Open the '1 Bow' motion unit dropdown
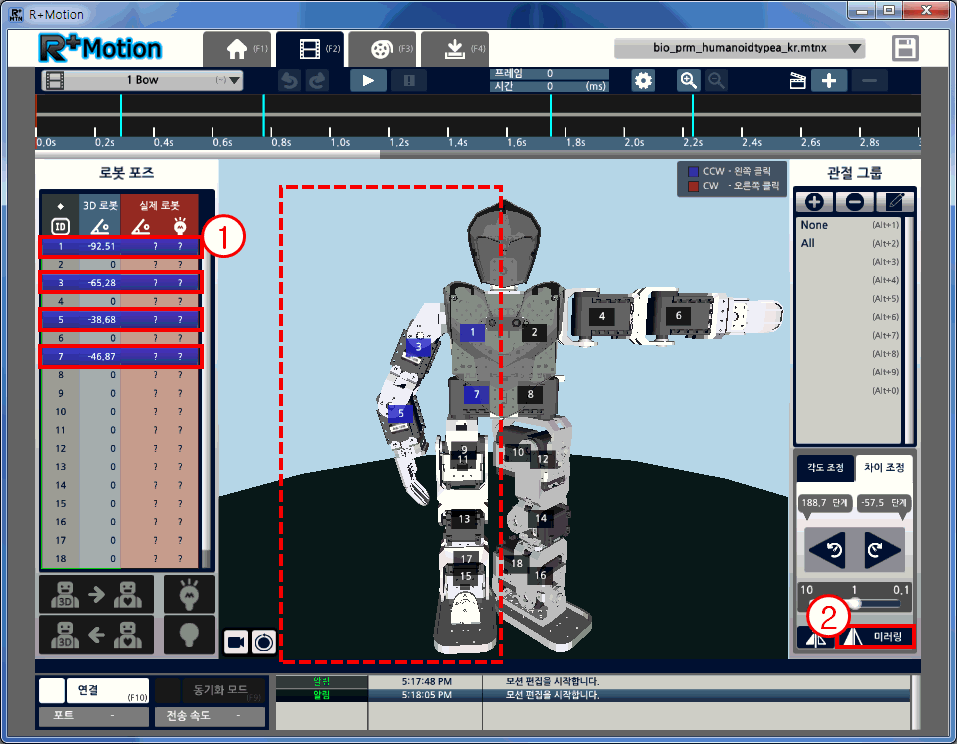 pos(142,80)
